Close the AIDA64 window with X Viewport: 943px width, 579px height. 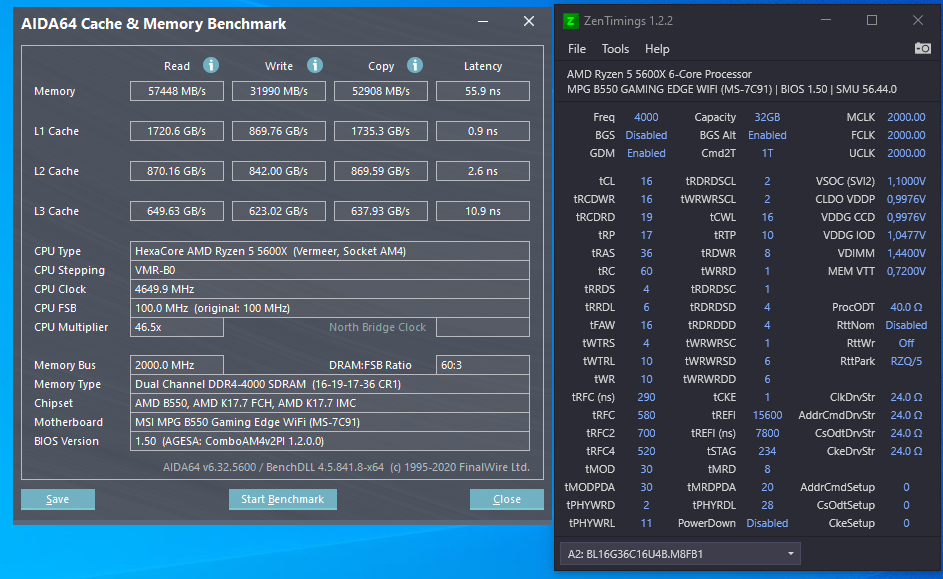pyautogui.click(x=529, y=22)
